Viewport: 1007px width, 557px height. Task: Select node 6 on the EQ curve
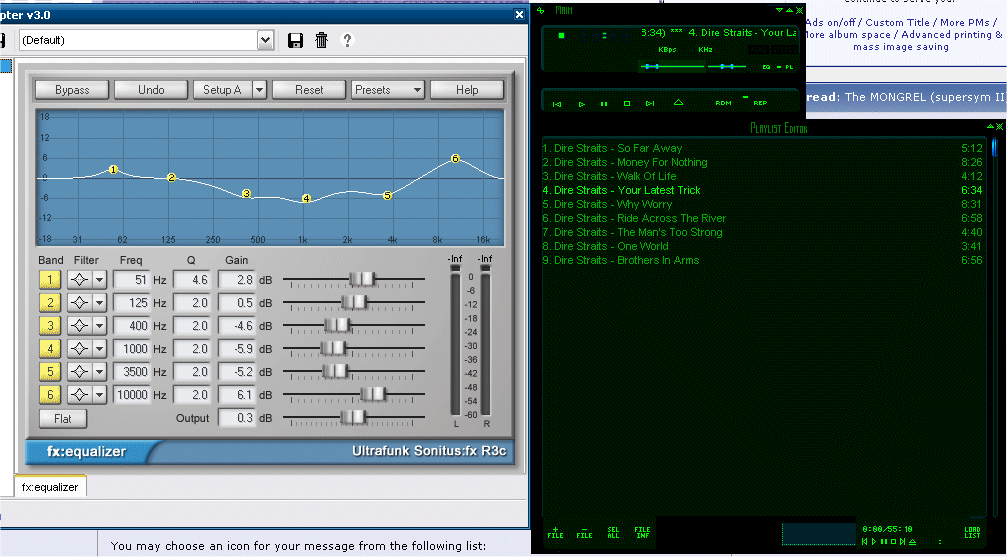(x=455, y=159)
